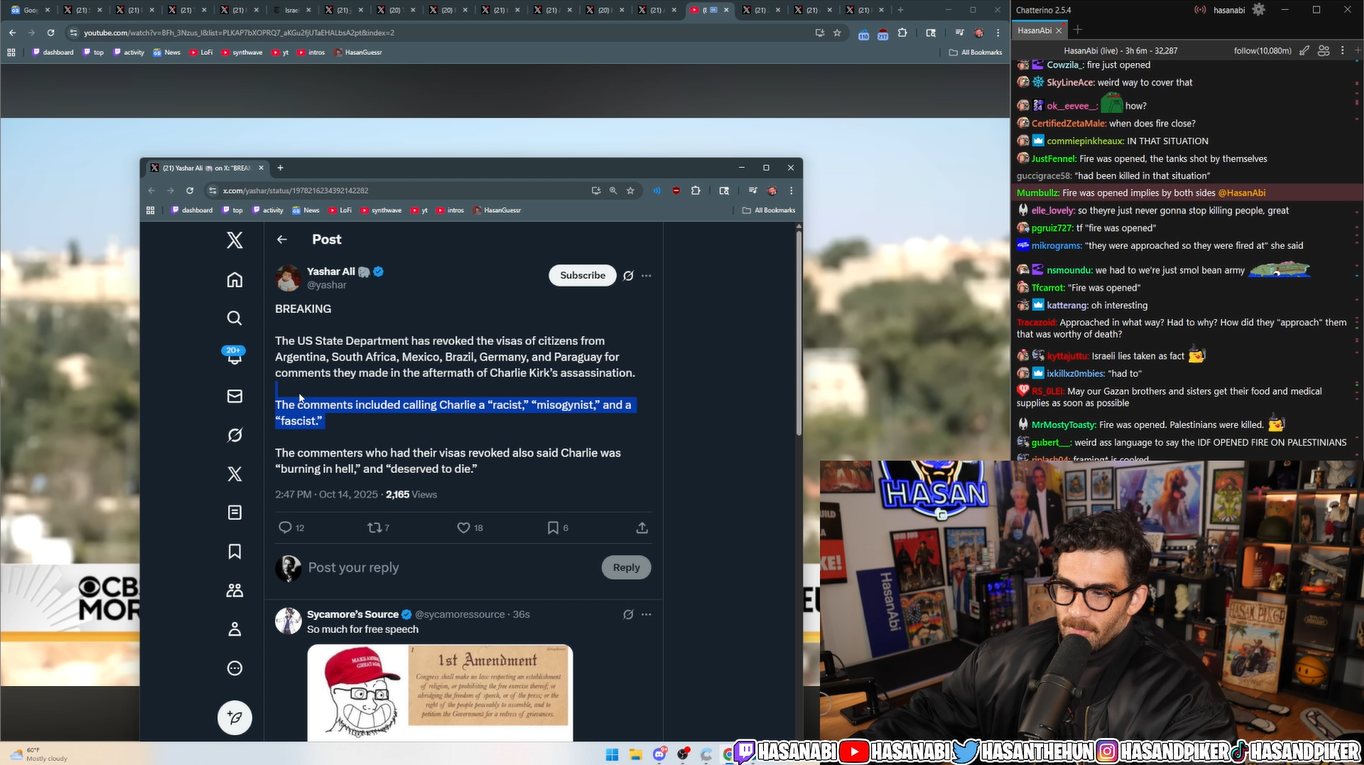Open the Grok icon in X sidebar

coord(235,435)
